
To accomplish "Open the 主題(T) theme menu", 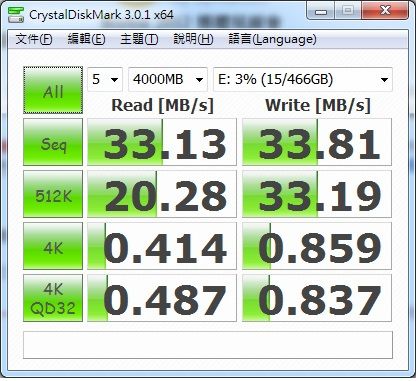I will pyautogui.click(x=139, y=39).
